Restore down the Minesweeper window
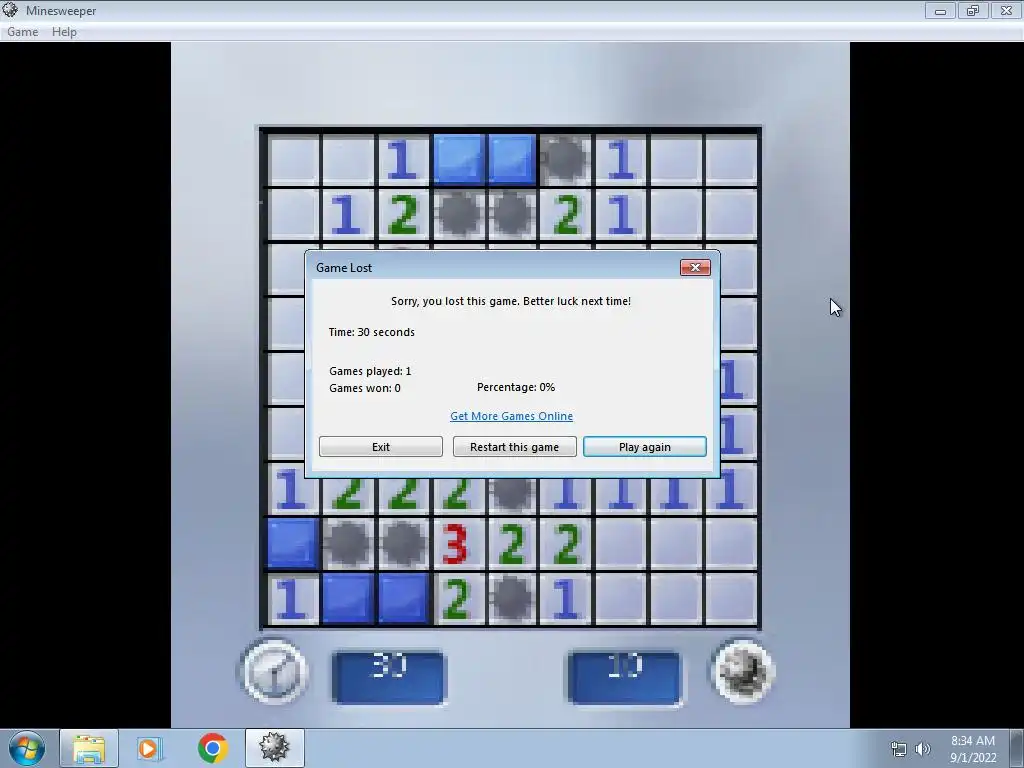 [x=973, y=10]
